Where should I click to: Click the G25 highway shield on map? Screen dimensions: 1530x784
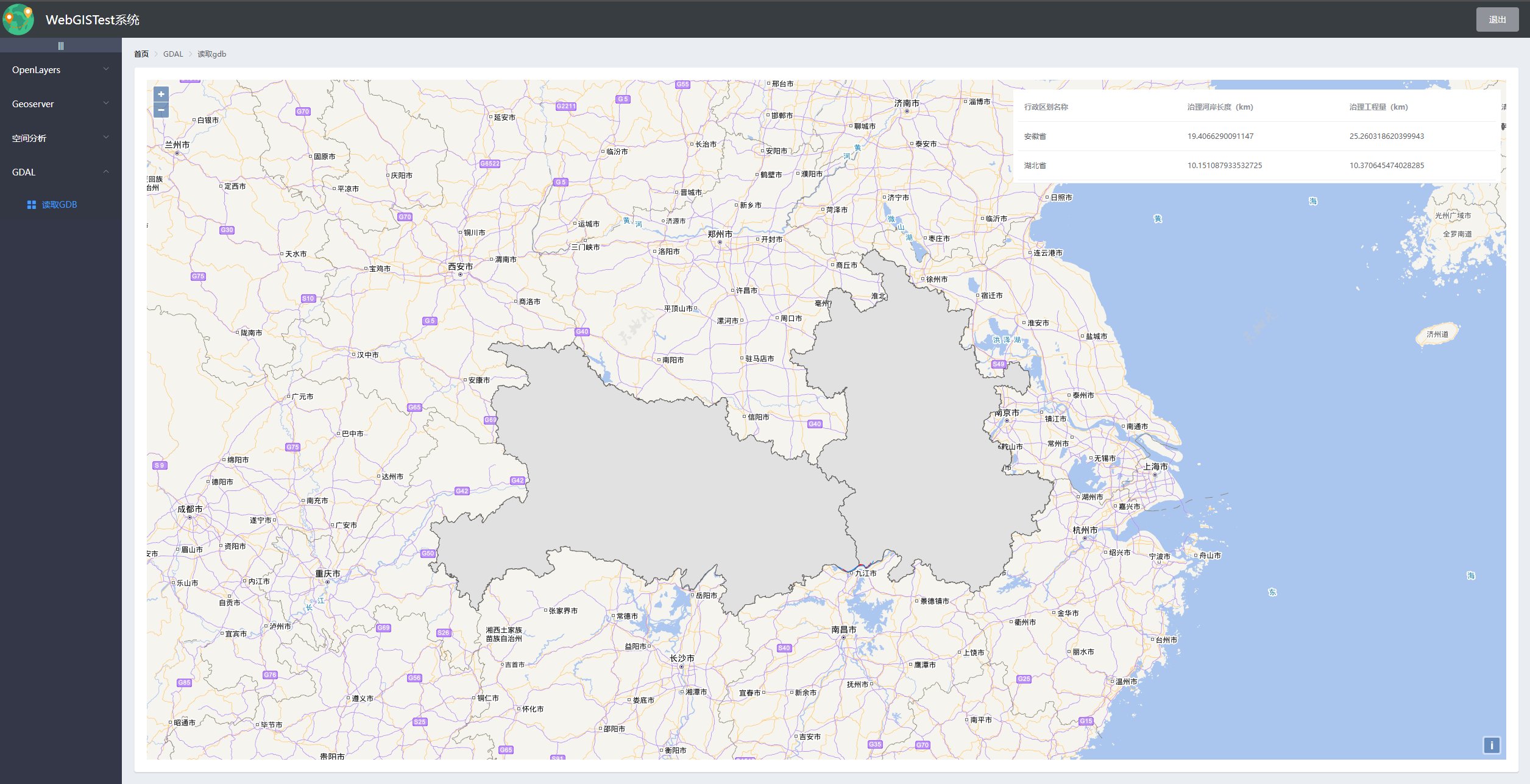click(1024, 679)
